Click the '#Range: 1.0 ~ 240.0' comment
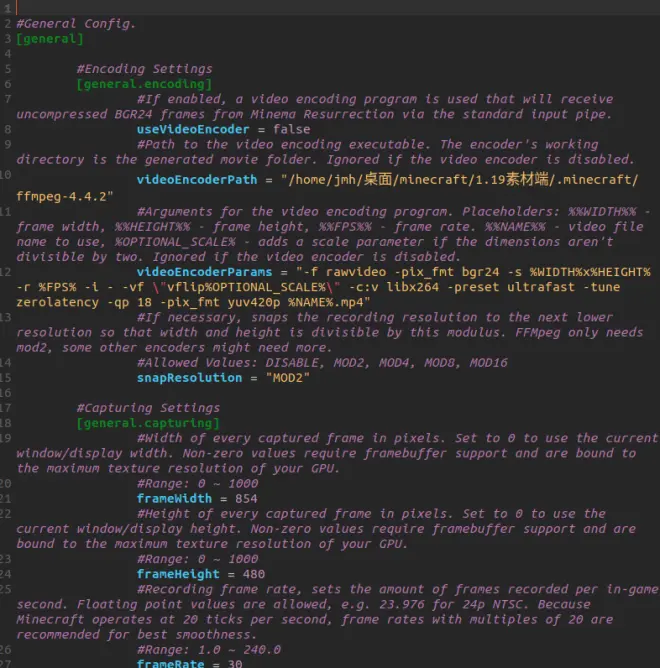 tap(209, 650)
